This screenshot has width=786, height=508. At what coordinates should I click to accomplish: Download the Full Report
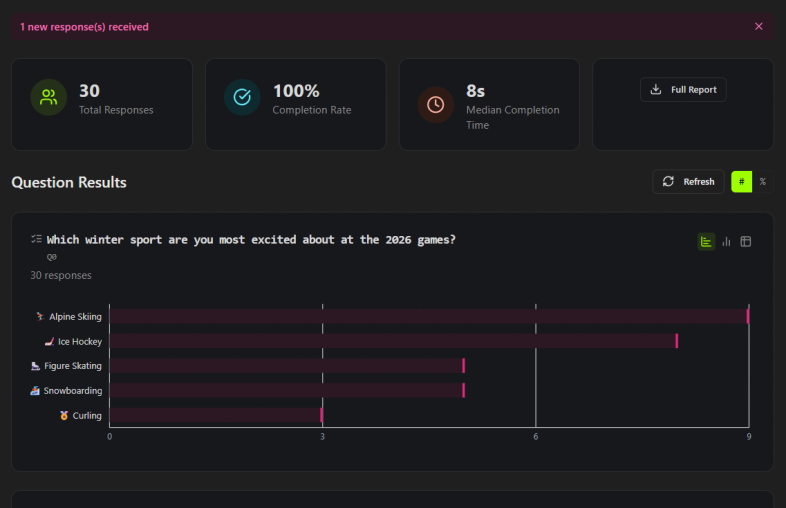coord(683,90)
